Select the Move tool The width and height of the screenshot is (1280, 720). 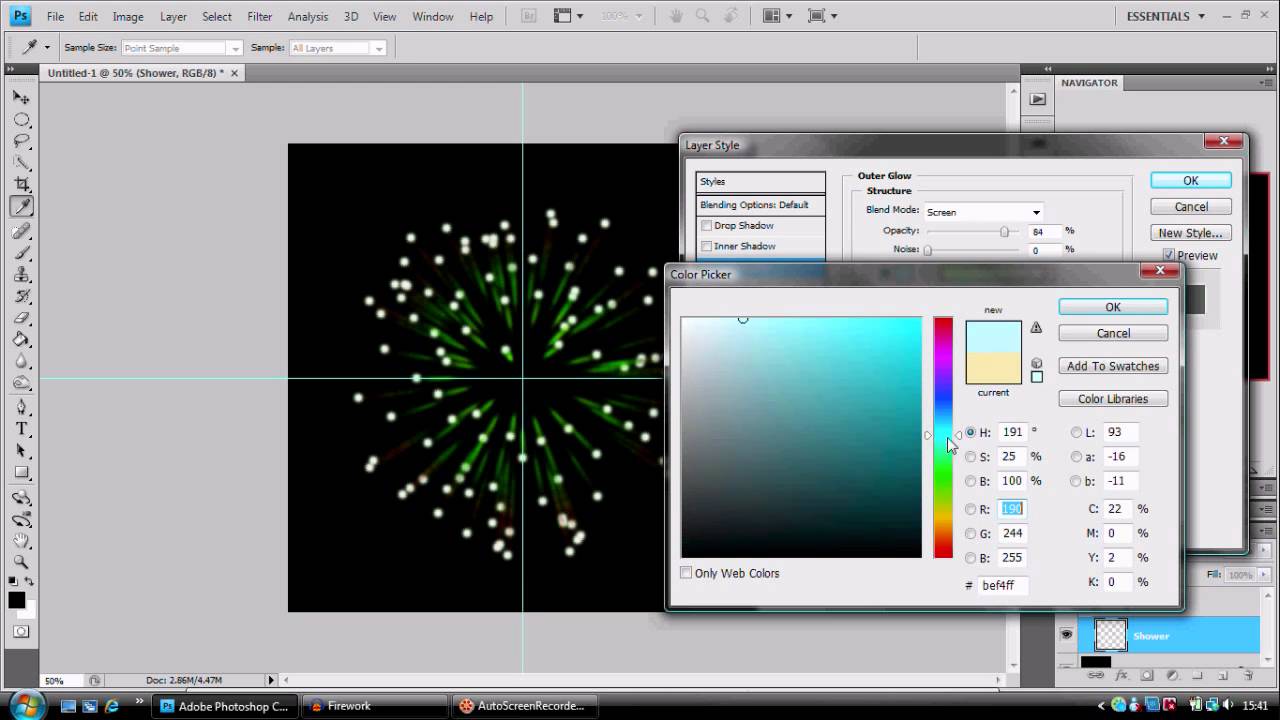[x=21, y=98]
